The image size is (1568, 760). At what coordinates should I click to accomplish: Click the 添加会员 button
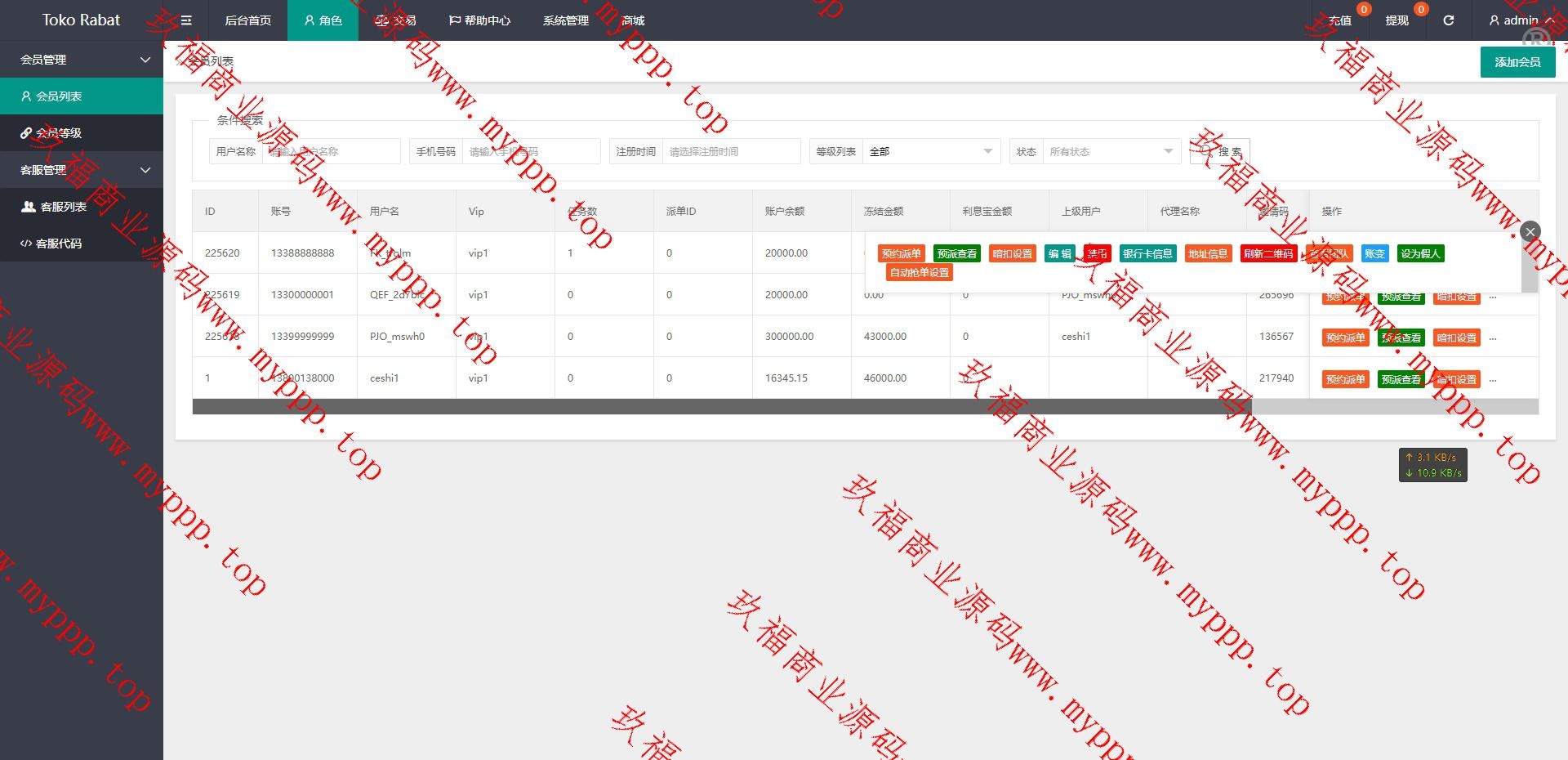[1517, 62]
